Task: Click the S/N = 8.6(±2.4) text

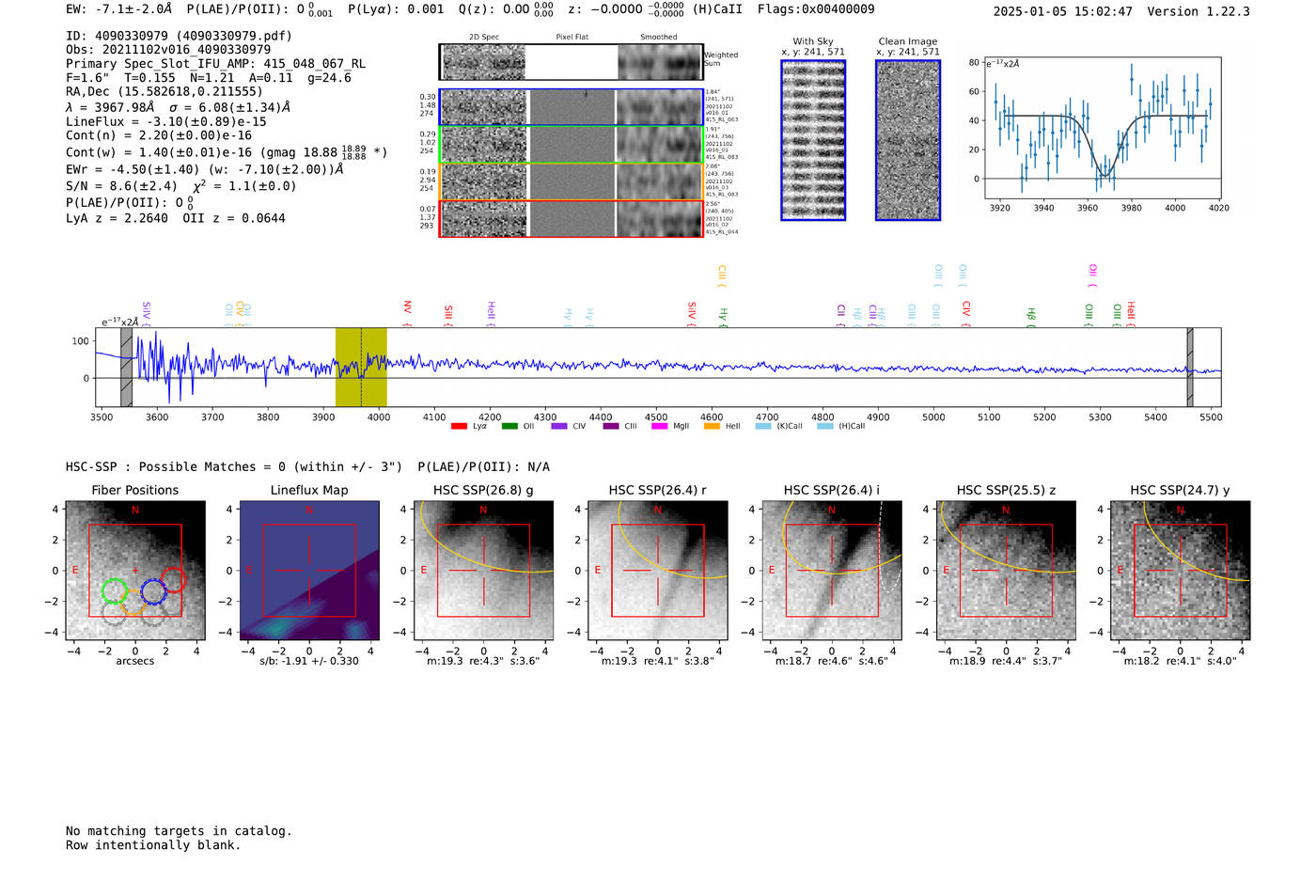Action: coord(121,186)
